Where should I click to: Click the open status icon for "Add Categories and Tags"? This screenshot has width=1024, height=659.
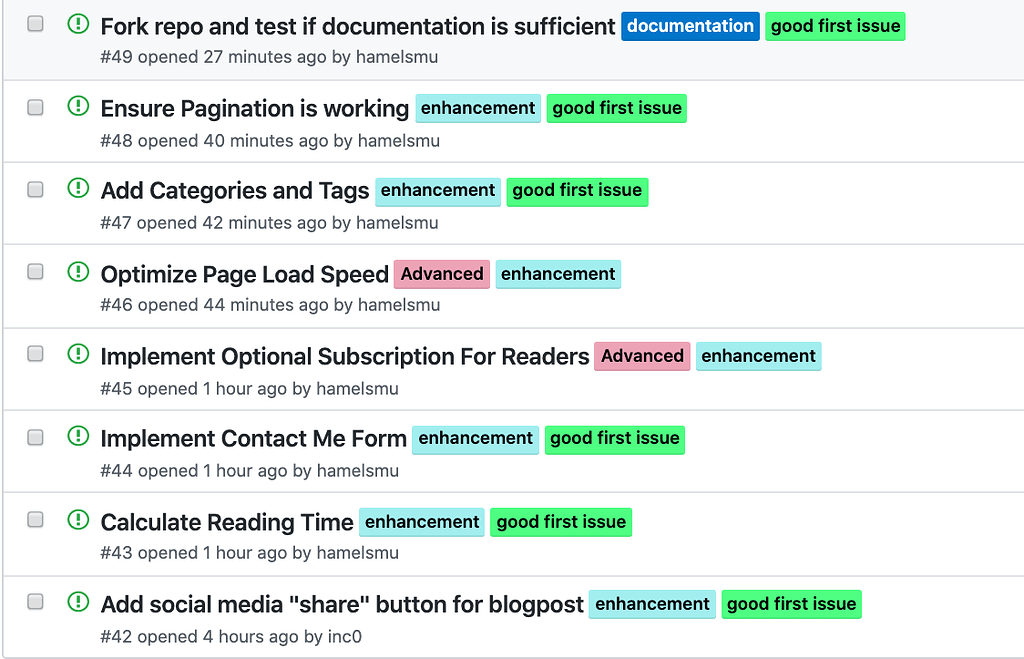coord(78,190)
